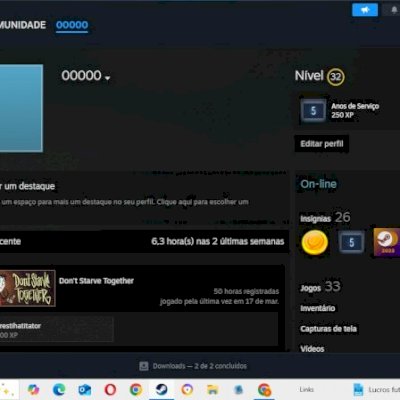Click the blue profile avatar
Viewport: 400px width, 400px height.
(21, 108)
